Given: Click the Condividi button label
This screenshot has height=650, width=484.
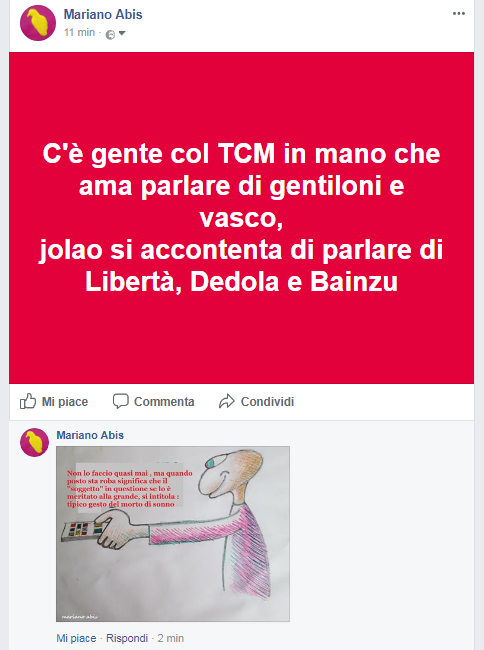Looking at the screenshot, I should tap(267, 402).
